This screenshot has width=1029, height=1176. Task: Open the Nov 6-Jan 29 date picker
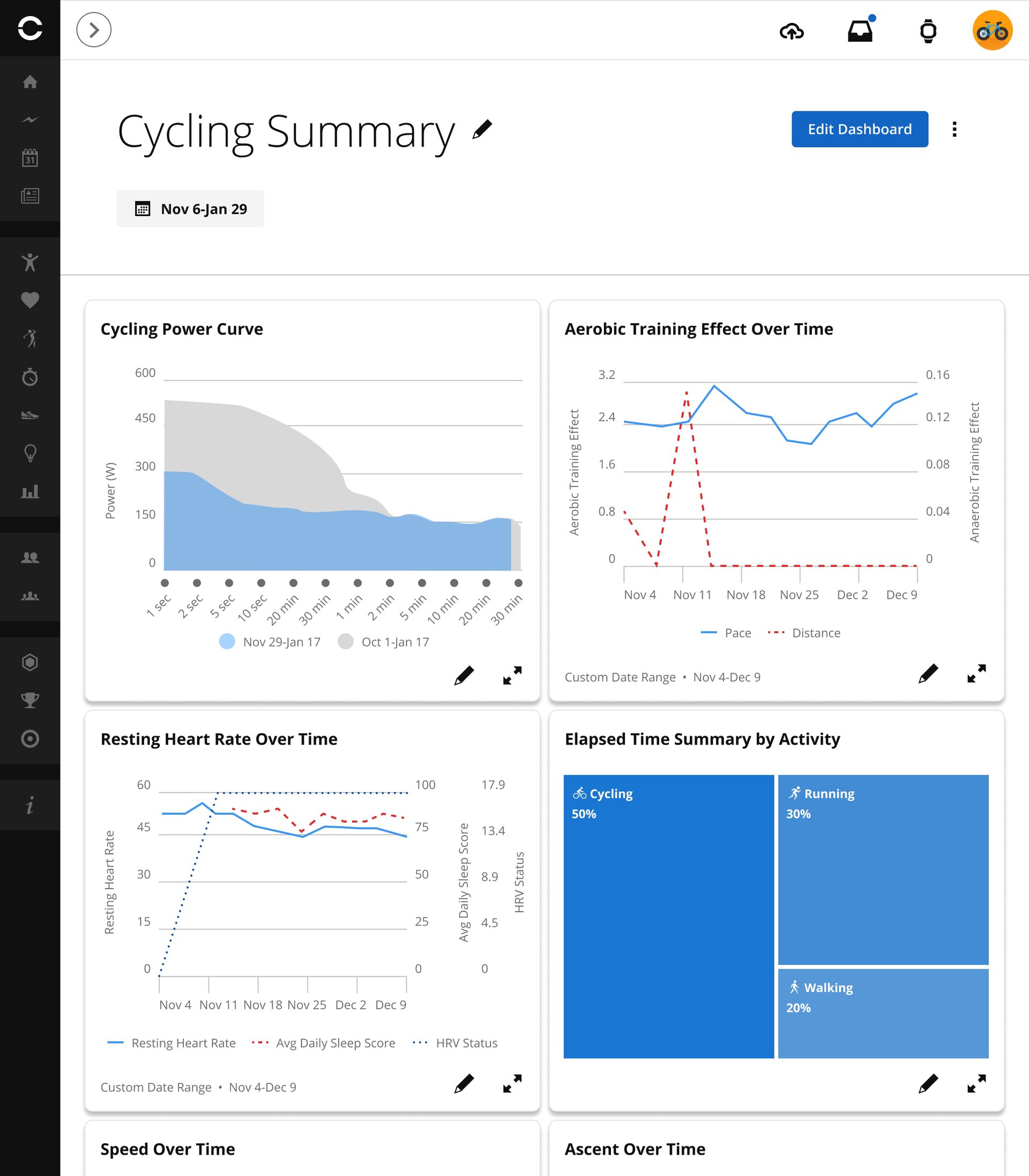tap(191, 209)
